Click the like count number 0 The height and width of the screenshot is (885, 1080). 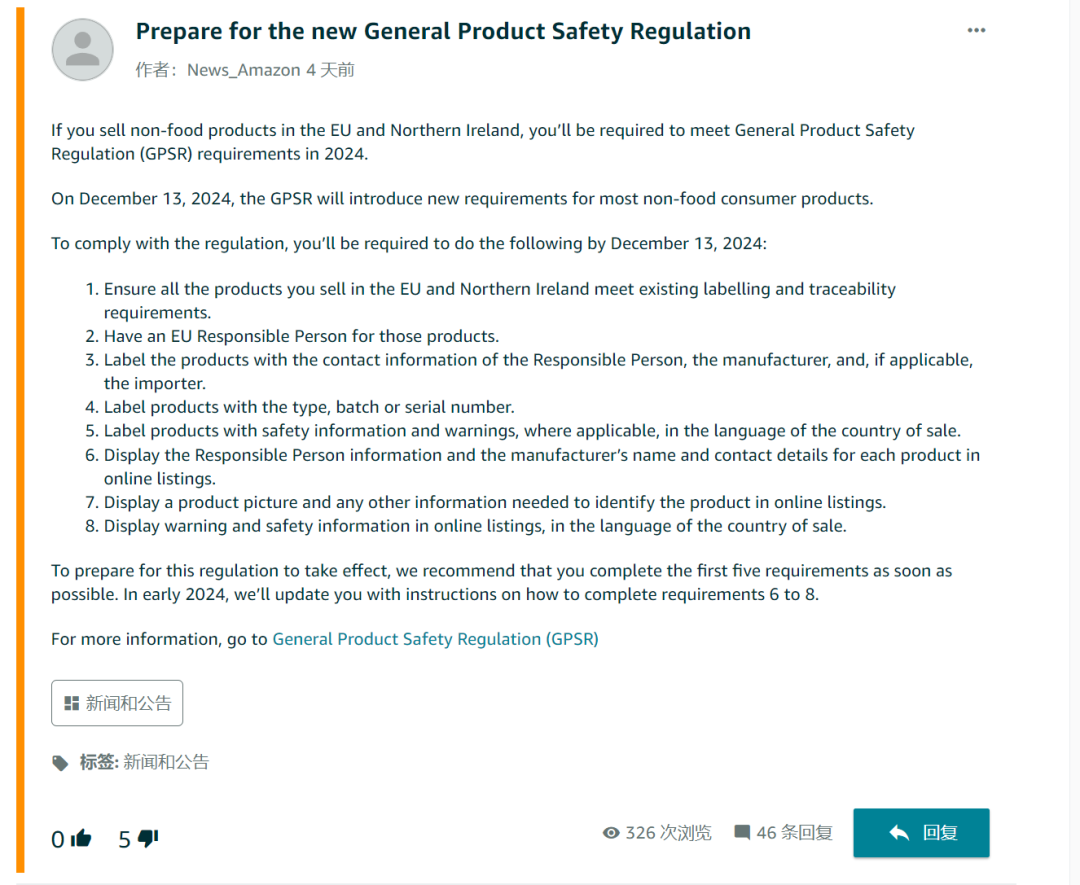pyautogui.click(x=58, y=839)
